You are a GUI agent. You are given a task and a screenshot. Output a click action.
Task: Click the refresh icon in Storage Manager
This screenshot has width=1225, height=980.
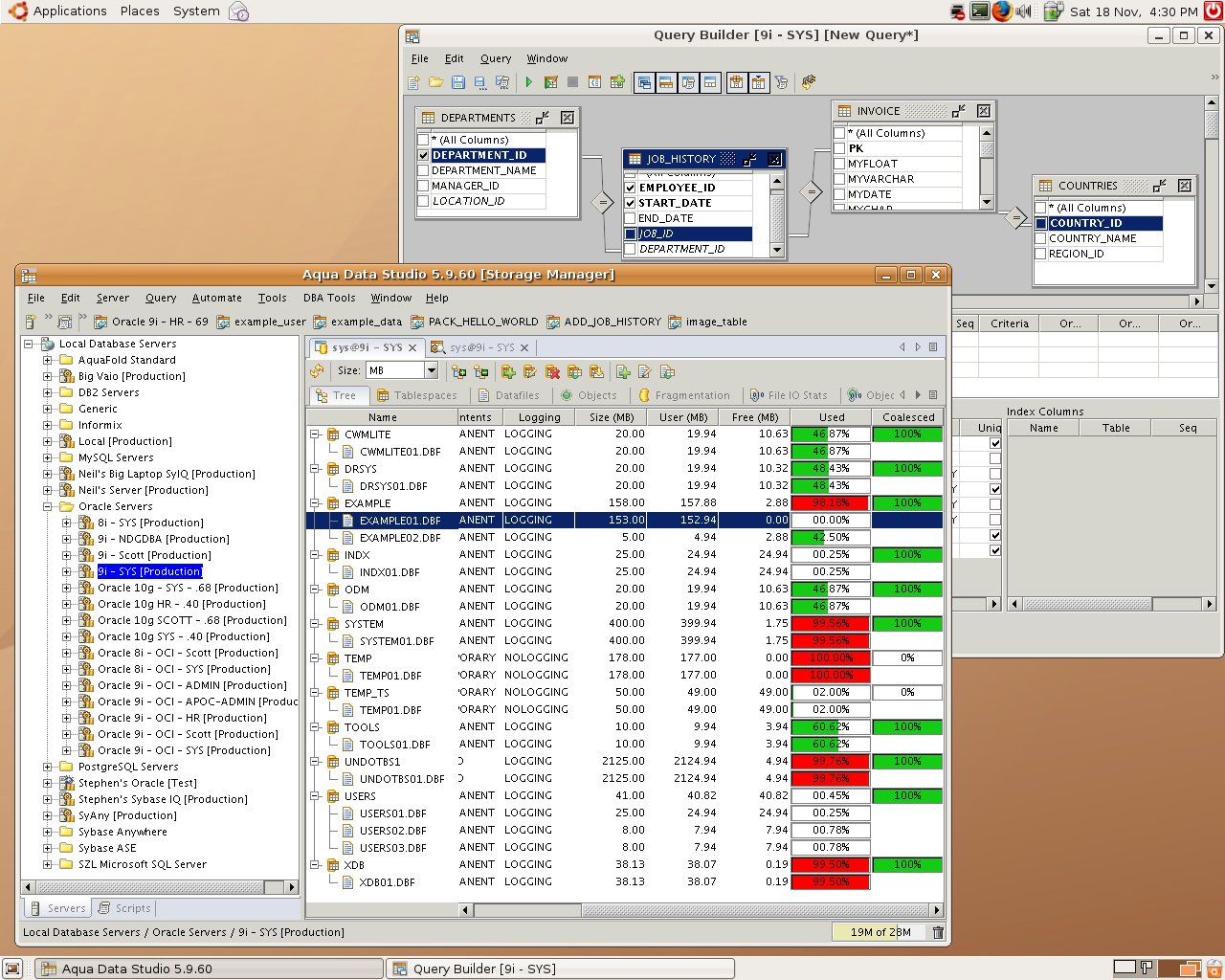(318, 371)
